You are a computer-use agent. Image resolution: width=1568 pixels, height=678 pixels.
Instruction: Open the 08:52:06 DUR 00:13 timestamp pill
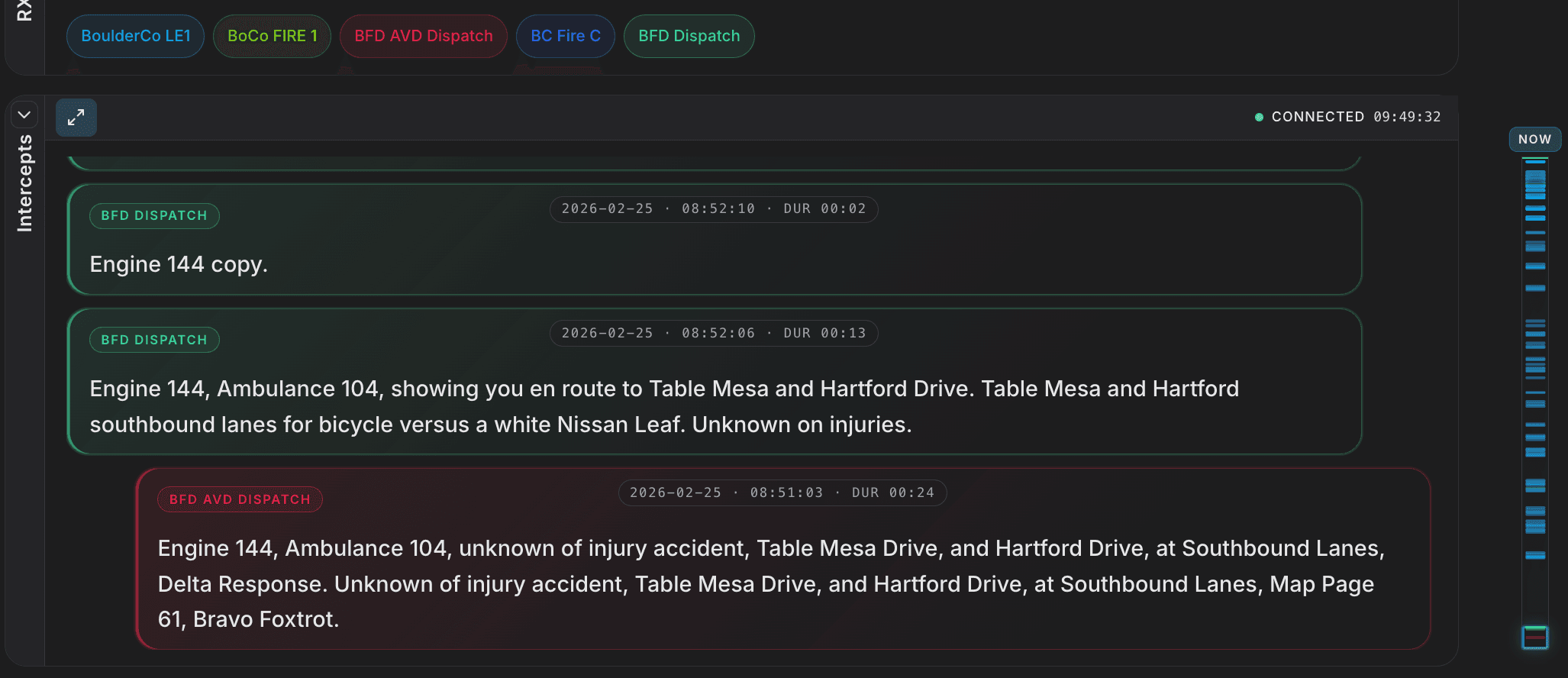tap(713, 333)
